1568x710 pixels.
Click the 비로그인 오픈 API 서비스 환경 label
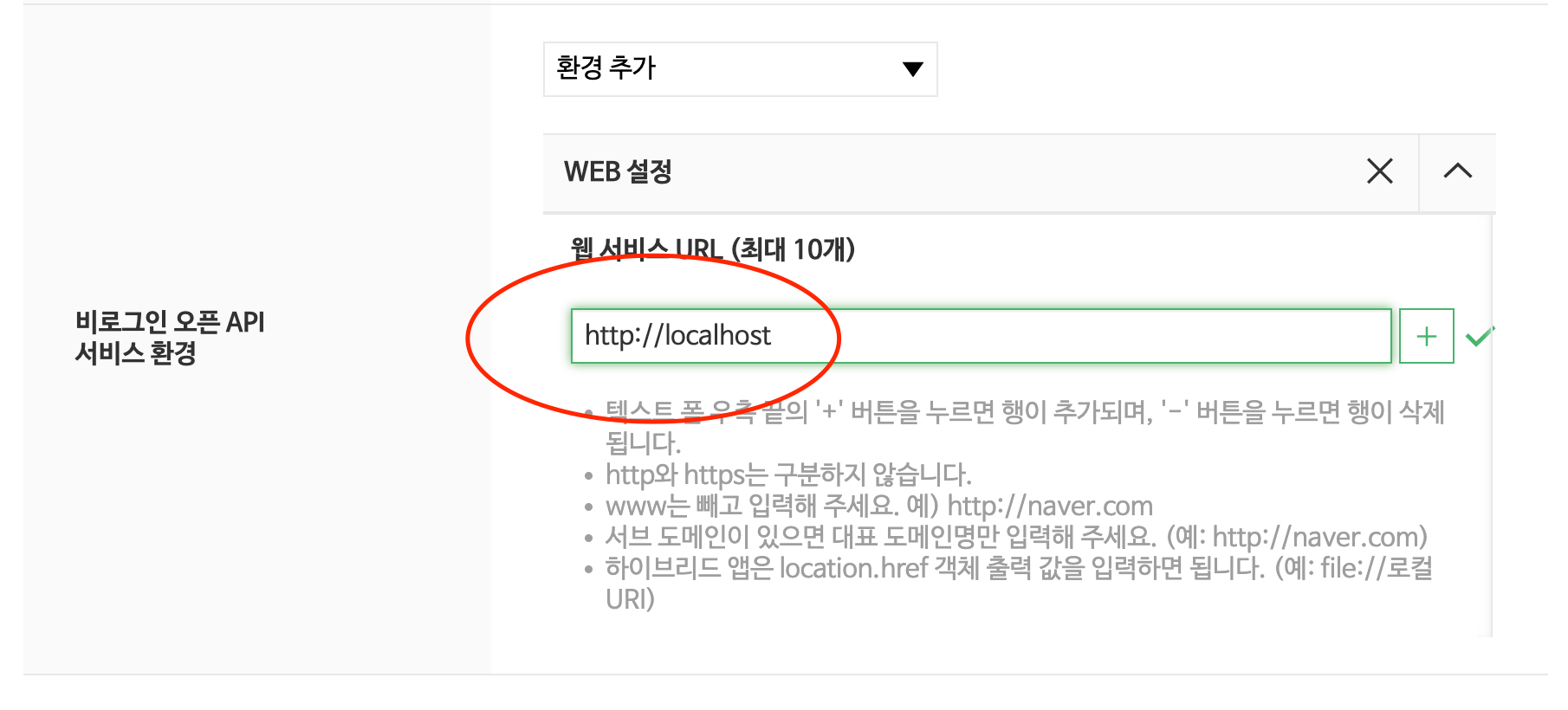(170, 338)
